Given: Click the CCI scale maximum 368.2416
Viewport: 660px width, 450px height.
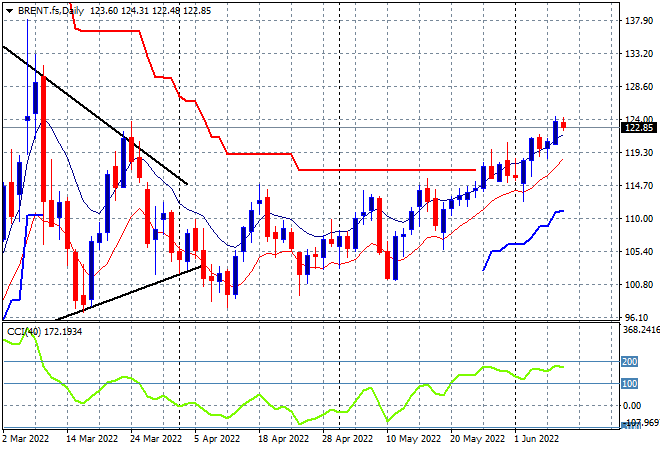Looking at the screenshot, I should tap(641, 330).
